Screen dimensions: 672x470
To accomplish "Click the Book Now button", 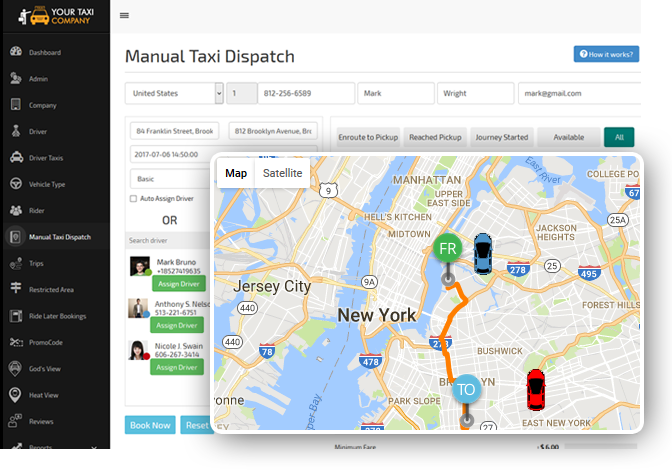I will (150, 425).
